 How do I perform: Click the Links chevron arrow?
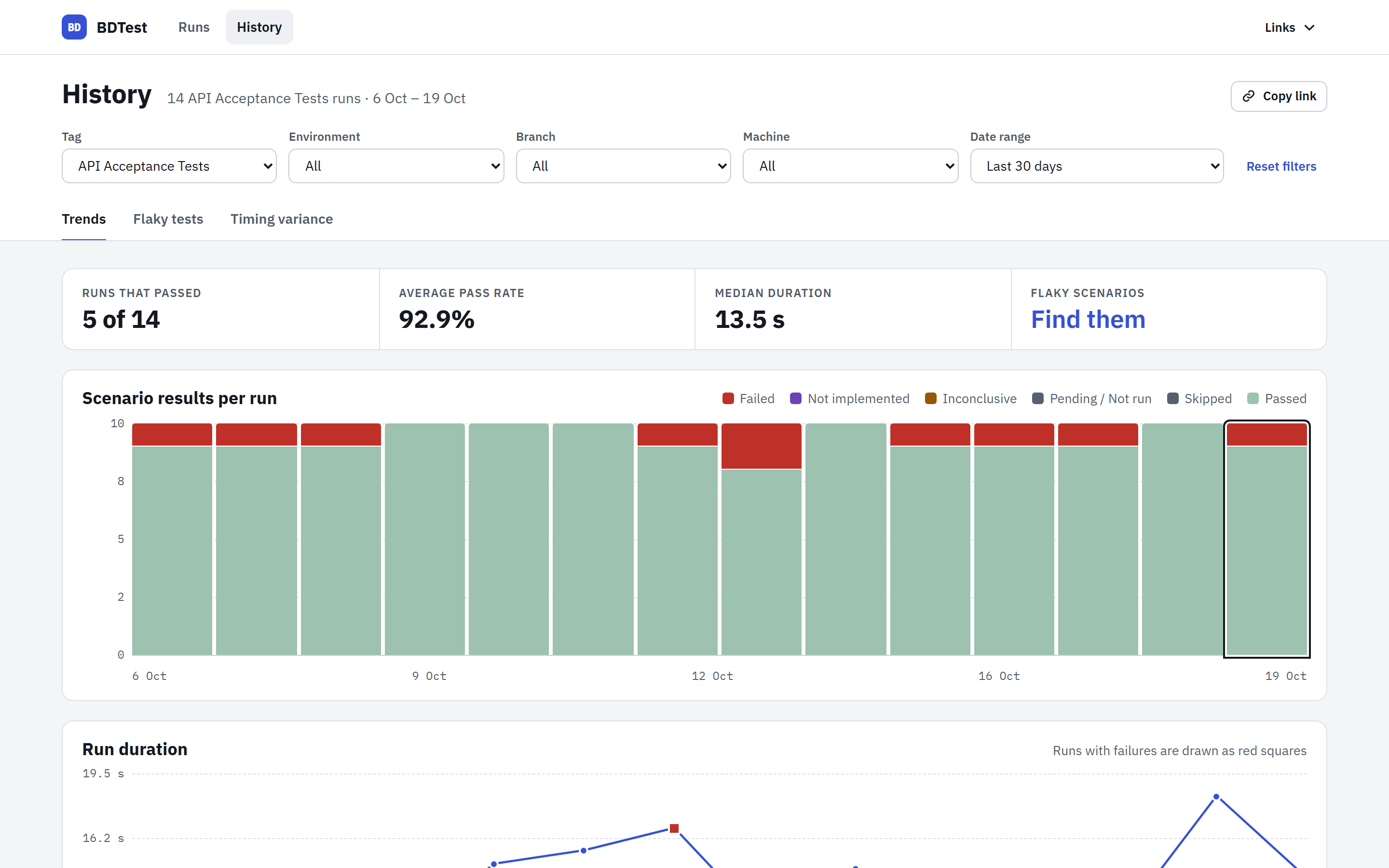click(x=1309, y=27)
